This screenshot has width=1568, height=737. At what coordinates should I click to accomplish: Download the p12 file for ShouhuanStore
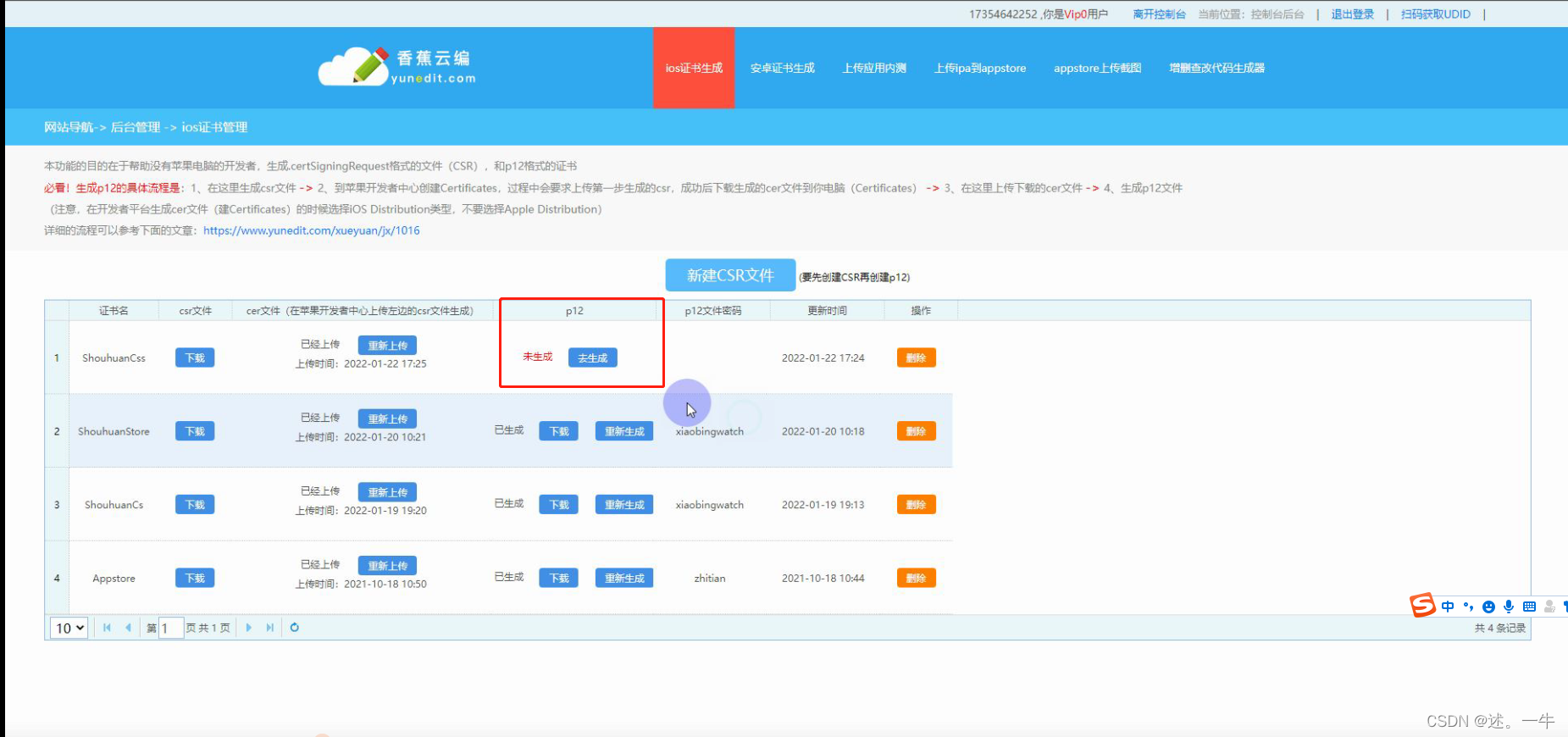(559, 431)
